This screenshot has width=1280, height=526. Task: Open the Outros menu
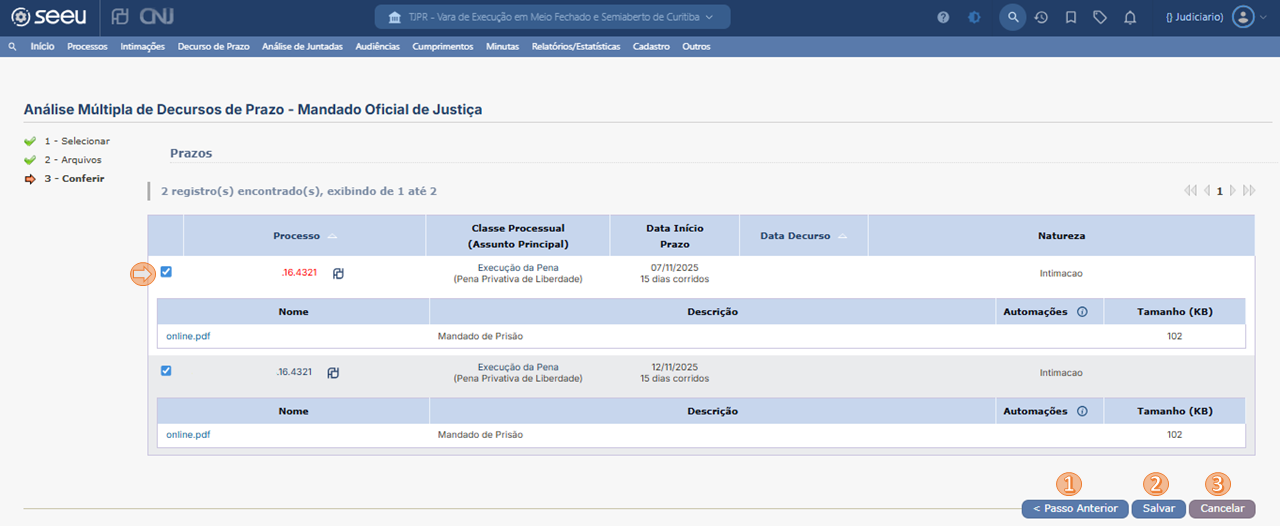696,46
